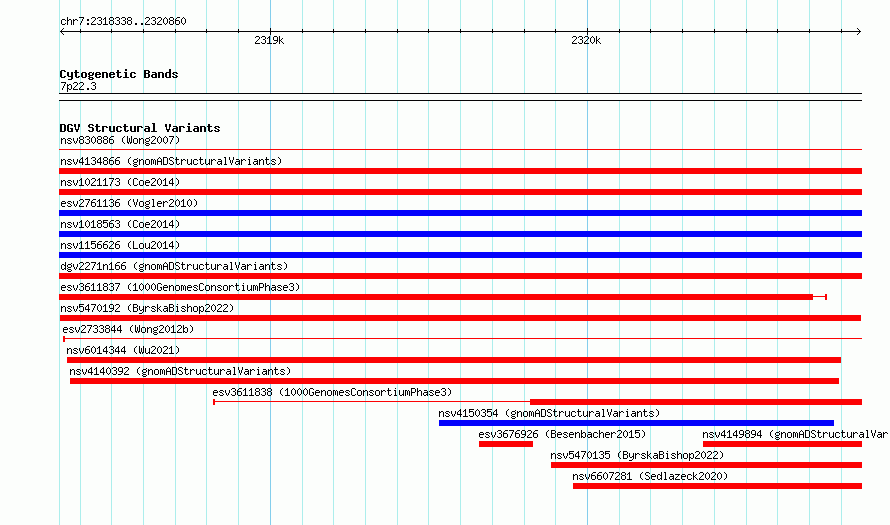The height and width of the screenshot is (525, 890).
Task: Click the esv3611838 thick red segment
Action: point(696,402)
